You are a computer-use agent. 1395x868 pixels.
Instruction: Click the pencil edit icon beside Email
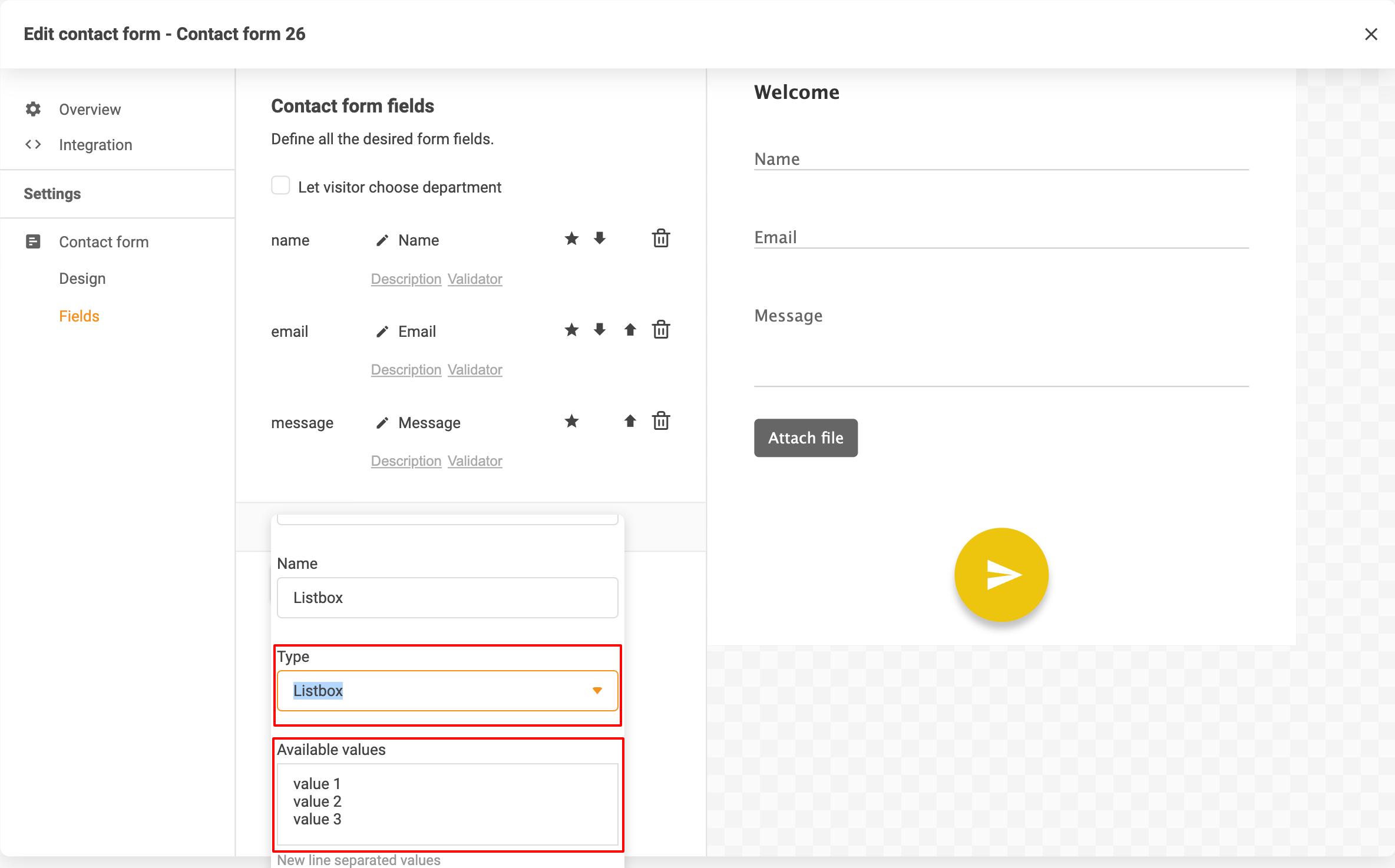[382, 332]
